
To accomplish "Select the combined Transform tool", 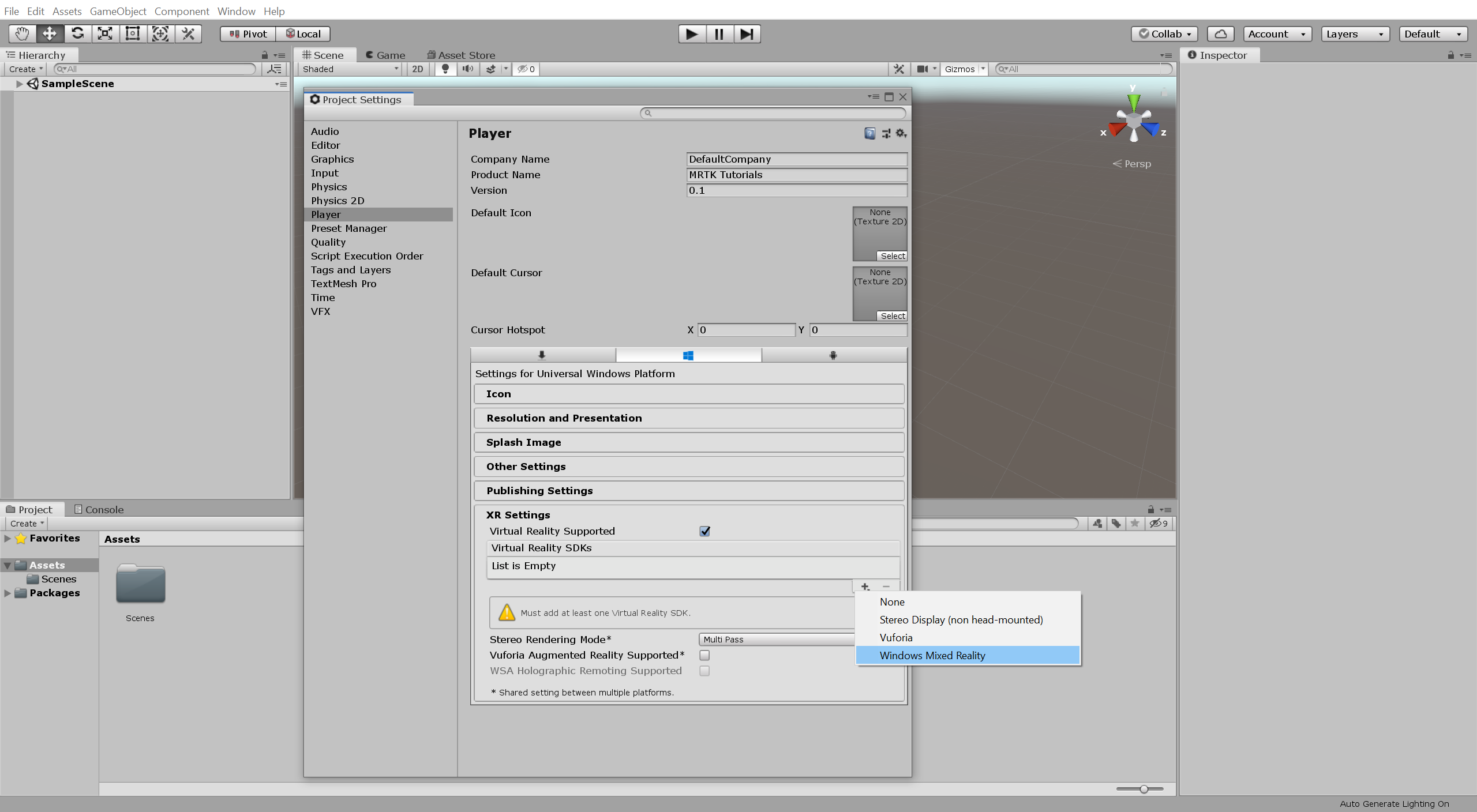I will pyautogui.click(x=160, y=34).
